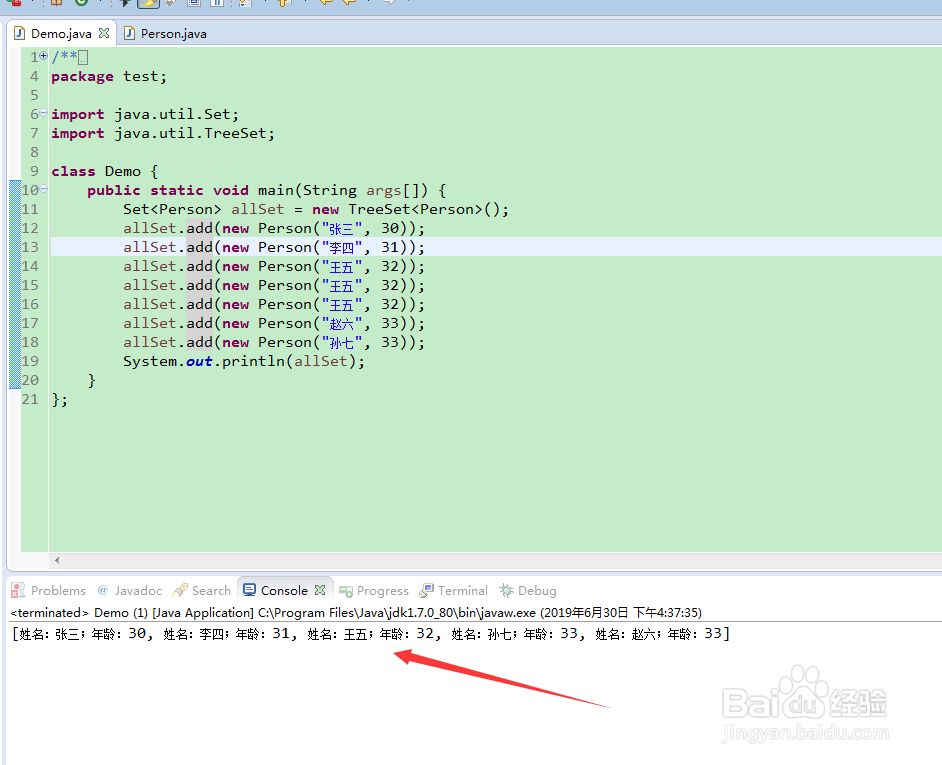Click line number 19 in the ruler
This screenshot has width=942, height=765.
(30, 361)
